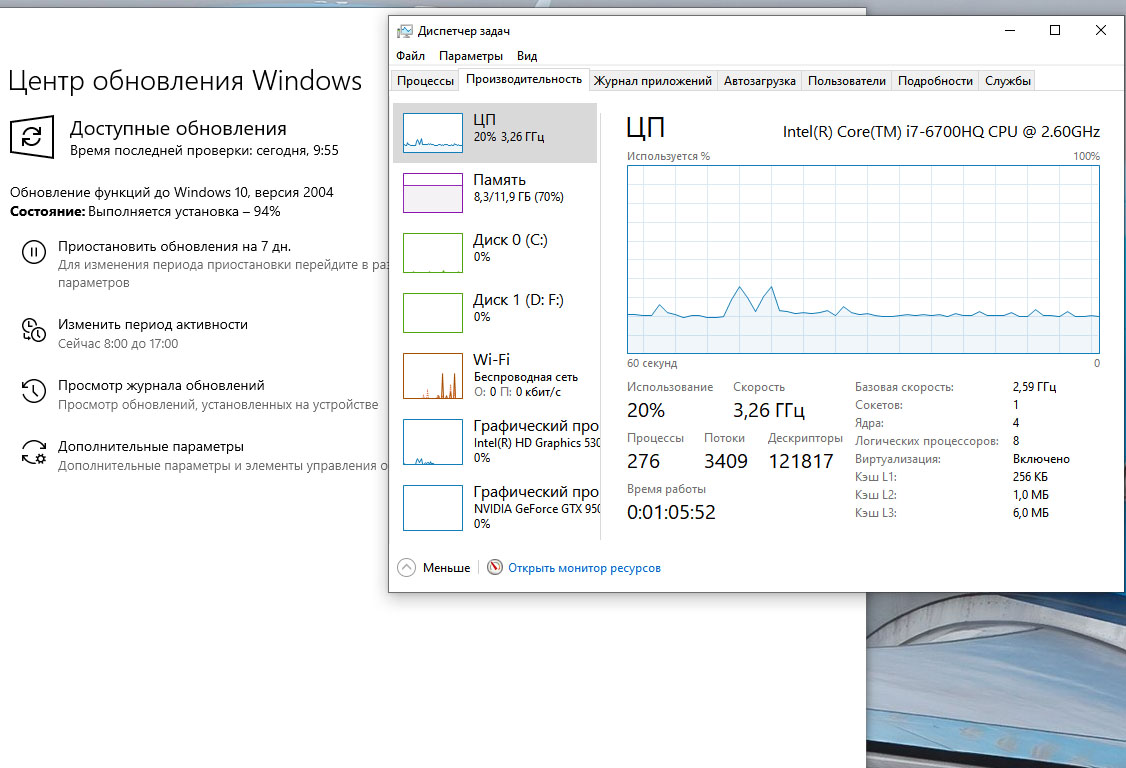This screenshot has width=1126, height=768.
Task: Click the large CPU usage graph
Action: (x=863, y=259)
